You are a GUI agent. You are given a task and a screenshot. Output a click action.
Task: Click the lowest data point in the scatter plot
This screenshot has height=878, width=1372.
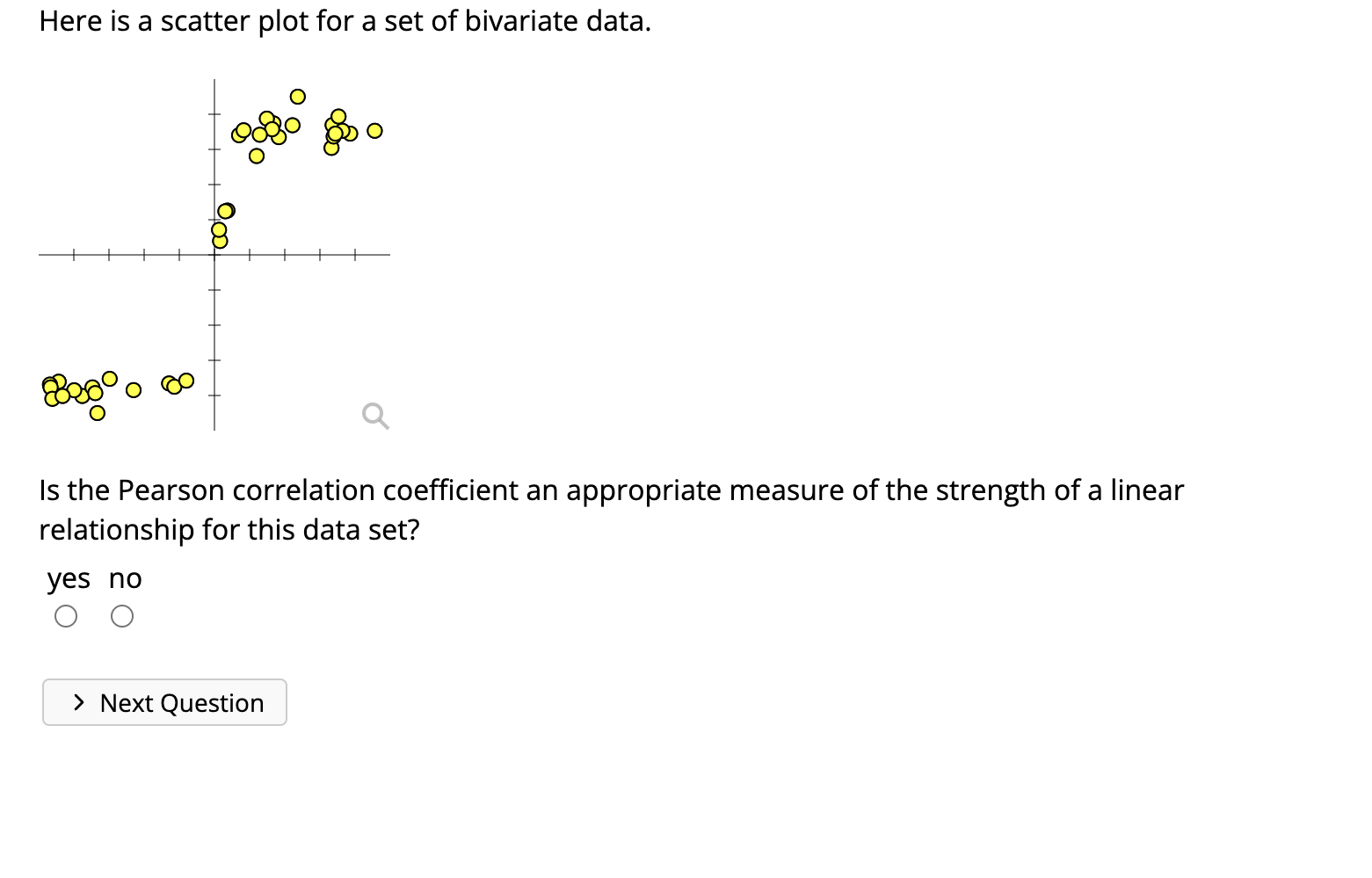[98, 413]
